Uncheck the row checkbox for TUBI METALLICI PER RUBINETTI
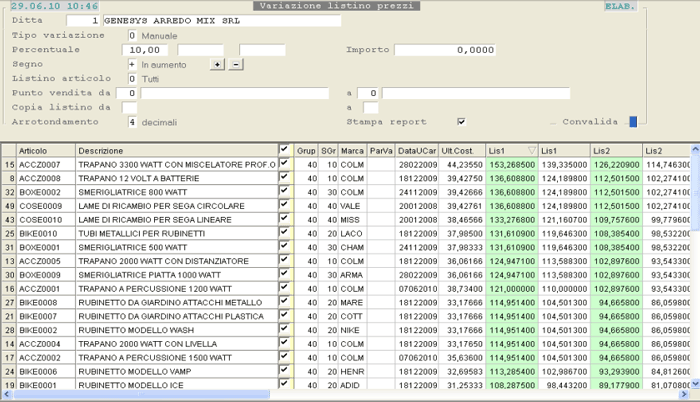This screenshot has width=700, height=402. pyautogui.click(x=285, y=232)
